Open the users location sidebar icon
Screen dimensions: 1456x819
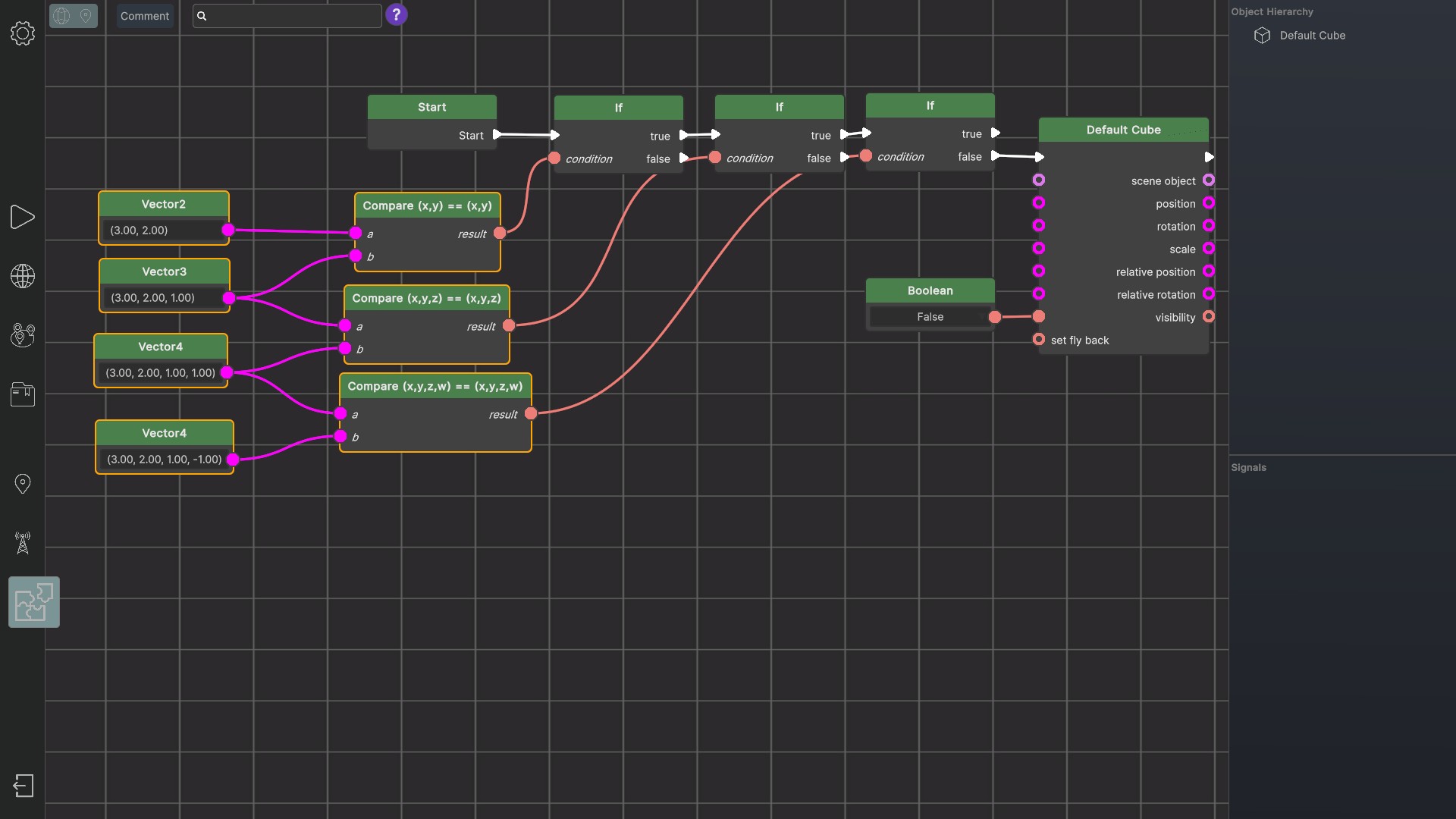click(23, 335)
